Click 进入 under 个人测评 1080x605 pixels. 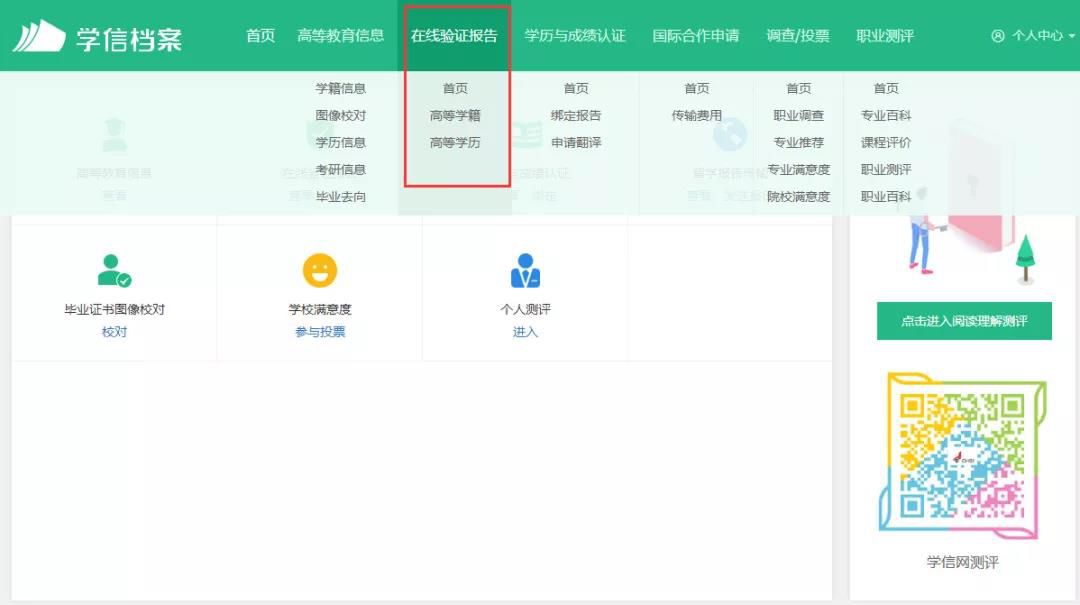(525, 332)
